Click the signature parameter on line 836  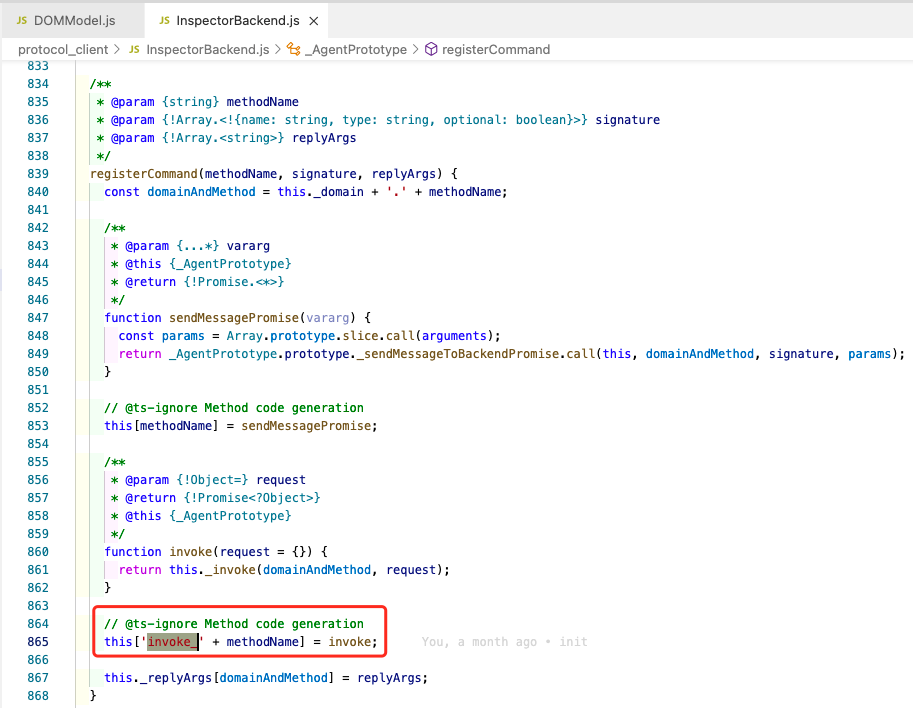[x=627, y=119]
